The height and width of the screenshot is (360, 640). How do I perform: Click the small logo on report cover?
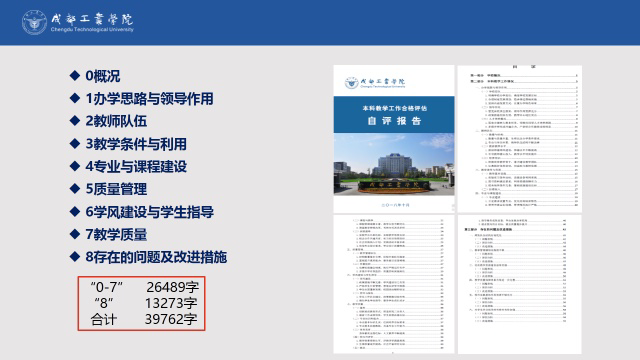[x=351, y=83]
